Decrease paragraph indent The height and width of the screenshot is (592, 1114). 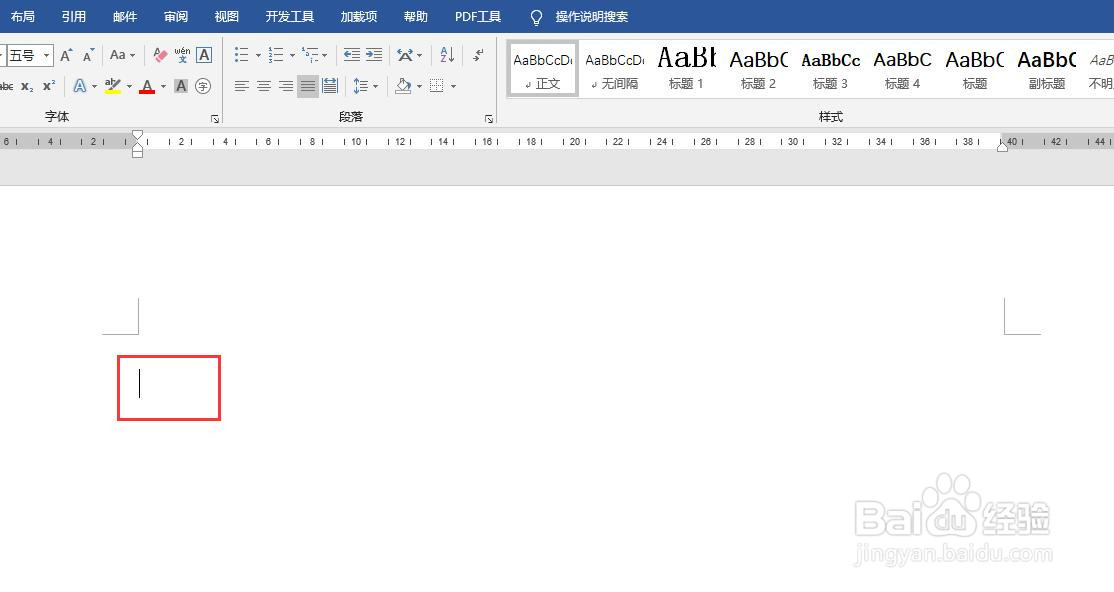coord(352,55)
